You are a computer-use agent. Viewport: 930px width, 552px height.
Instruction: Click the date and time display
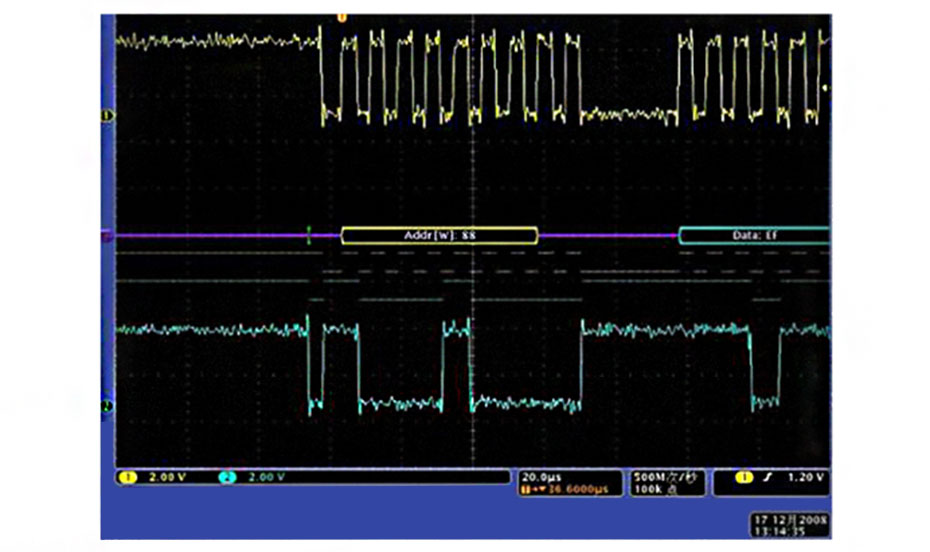tap(789, 526)
